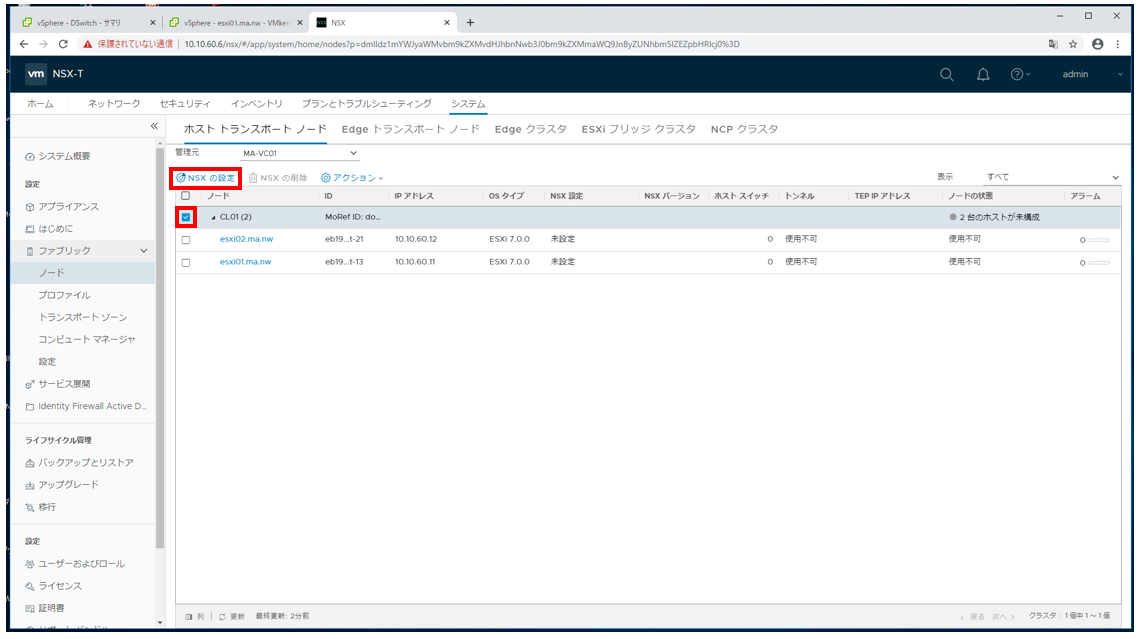The width and height of the screenshot is (1140, 639).
Task: Switch to the ホーム tab
Action: pos(40,104)
